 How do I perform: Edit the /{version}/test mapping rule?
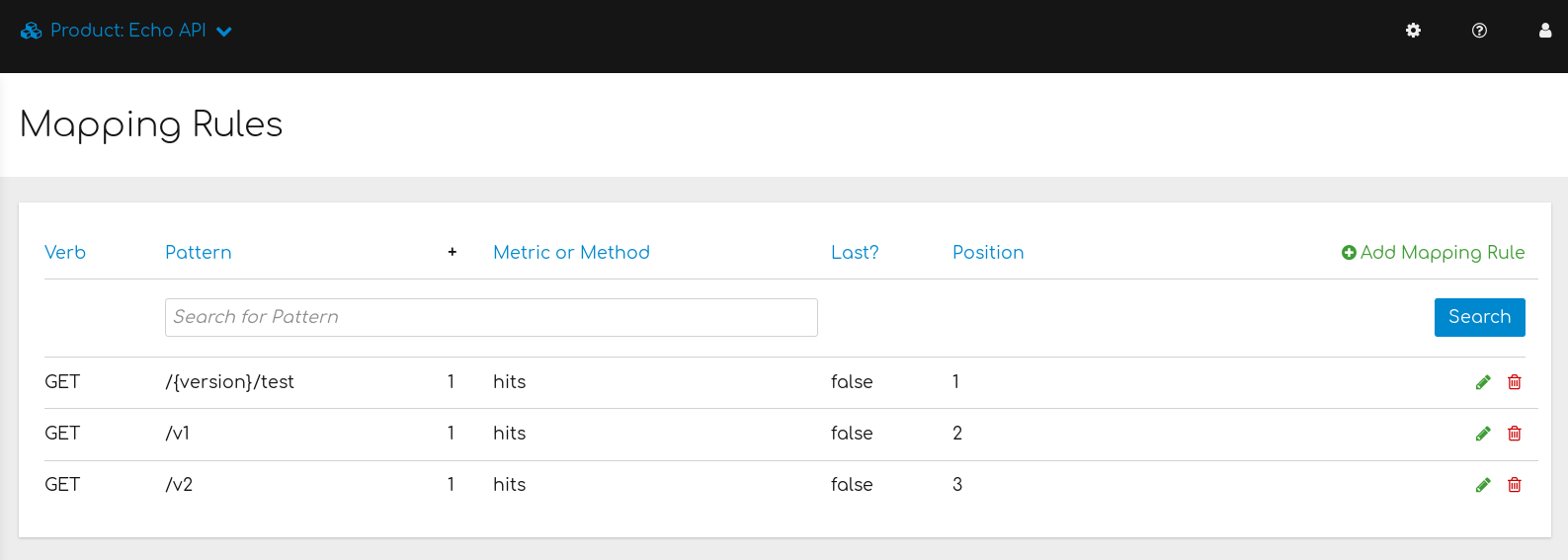click(1483, 382)
